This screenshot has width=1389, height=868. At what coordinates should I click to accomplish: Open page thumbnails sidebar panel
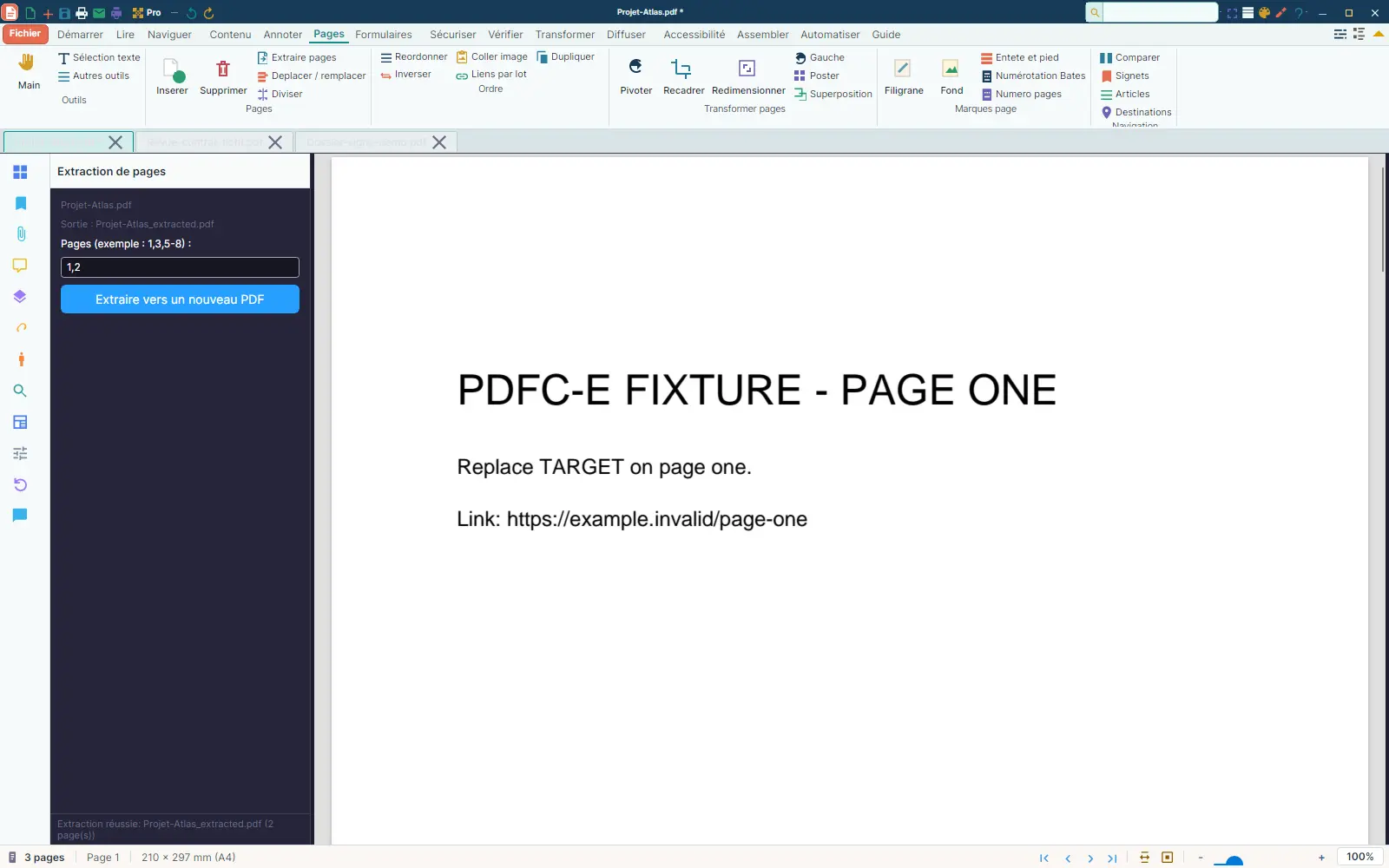click(20, 172)
